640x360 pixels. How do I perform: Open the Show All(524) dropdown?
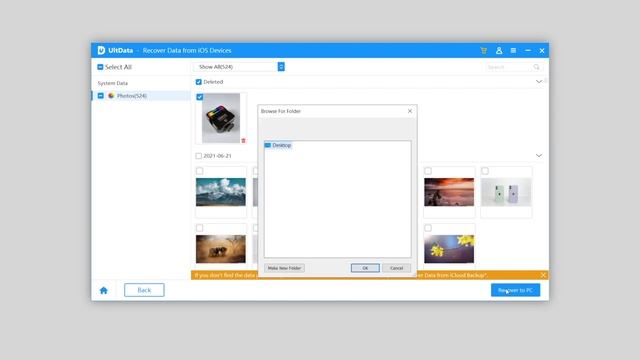pos(239,67)
